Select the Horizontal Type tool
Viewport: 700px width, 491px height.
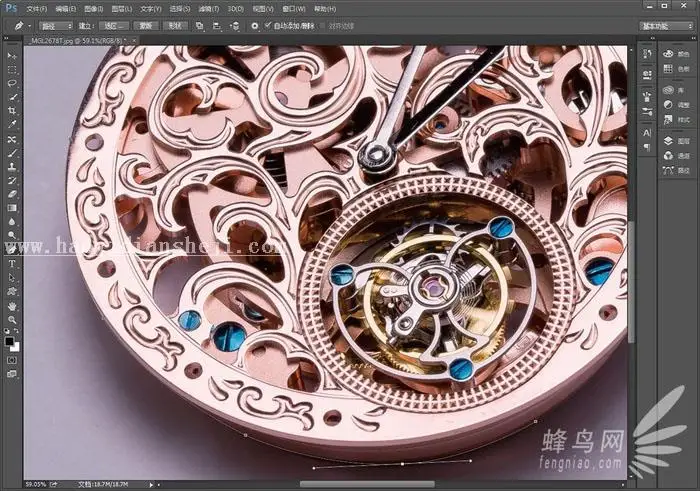[12, 263]
